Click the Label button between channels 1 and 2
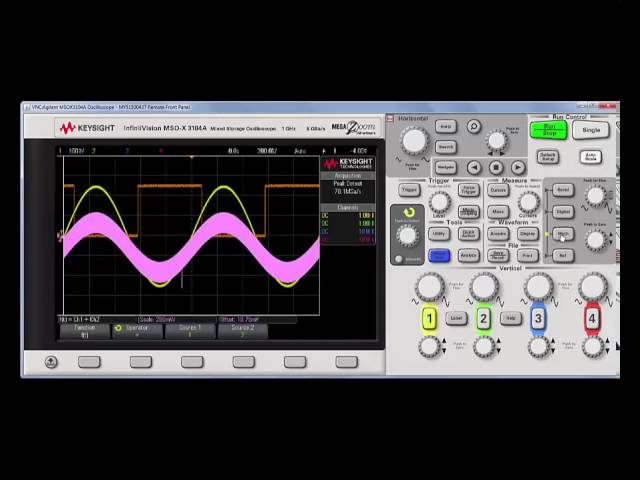The image size is (640, 480). (x=456, y=318)
